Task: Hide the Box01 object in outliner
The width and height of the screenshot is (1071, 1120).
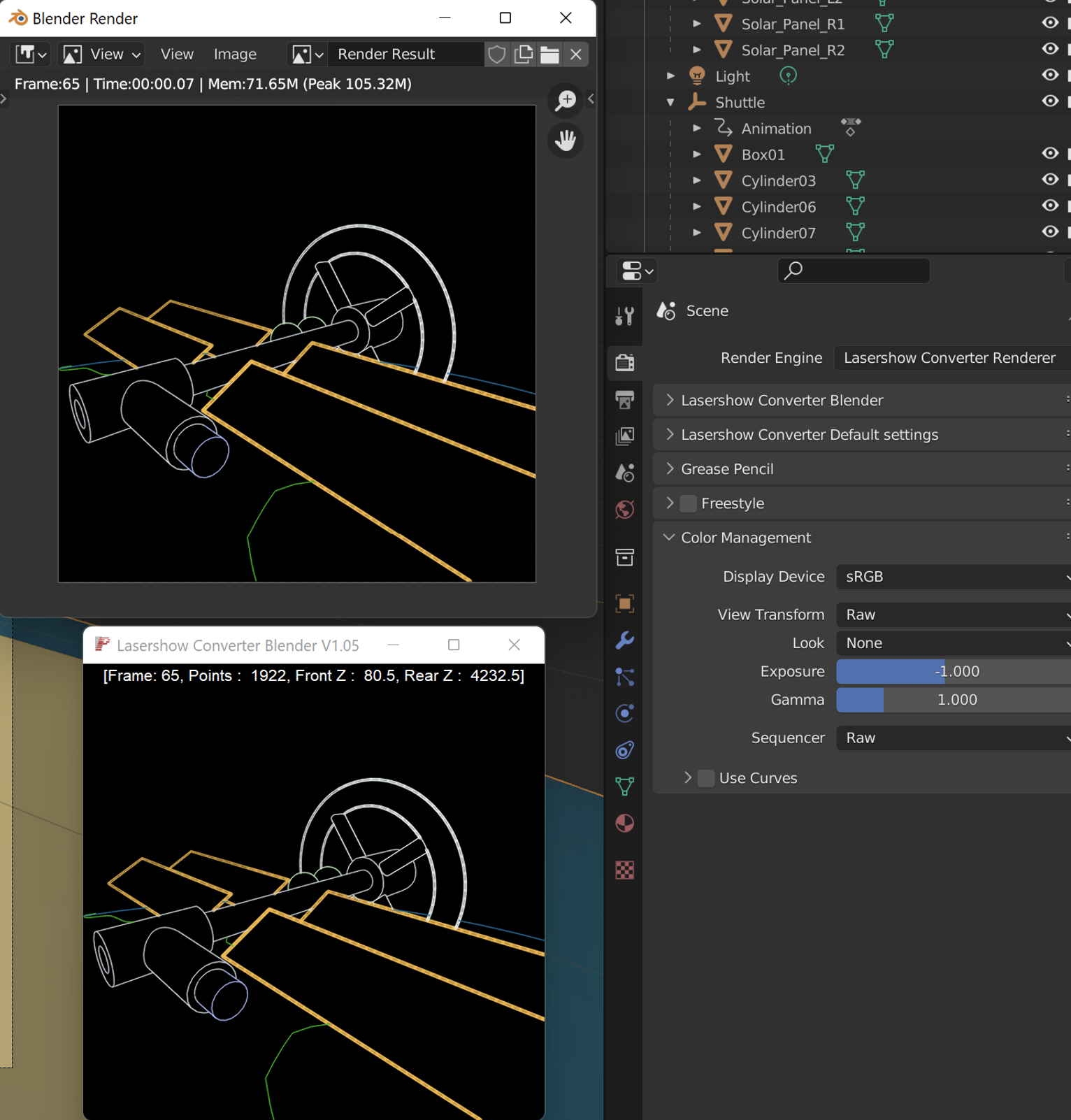Action: (x=1049, y=154)
